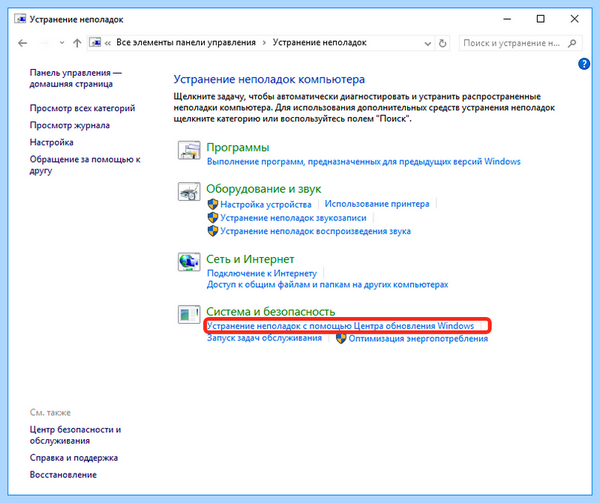Minimize the 'Устранение неполадок' window
The height and width of the screenshot is (503, 600).
point(507,19)
